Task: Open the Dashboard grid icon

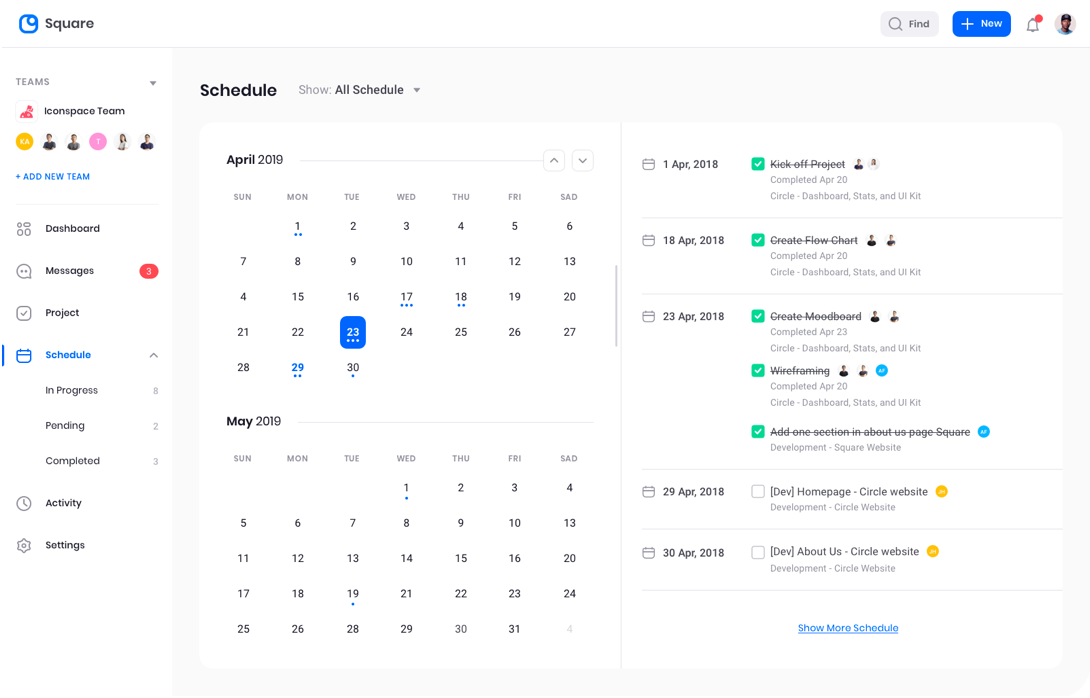Action: click(x=24, y=229)
